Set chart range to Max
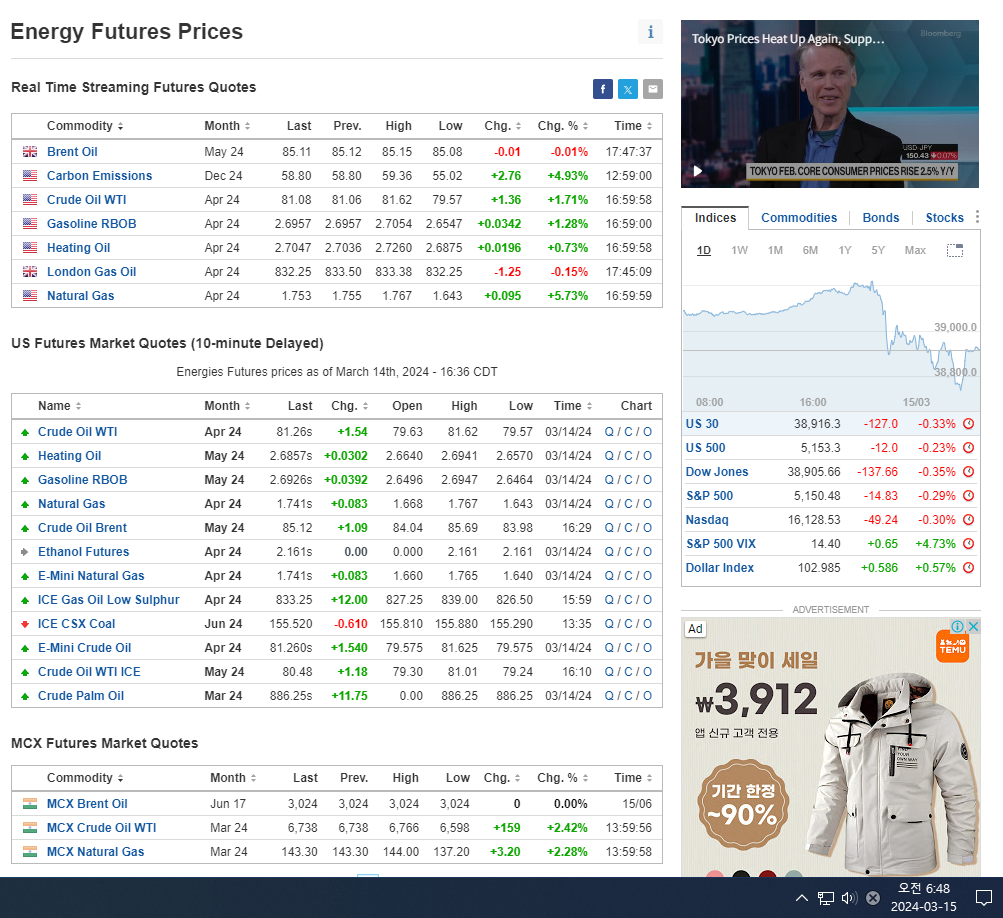Image resolution: width=1003 pixels, height=918 pixels. 915,250
